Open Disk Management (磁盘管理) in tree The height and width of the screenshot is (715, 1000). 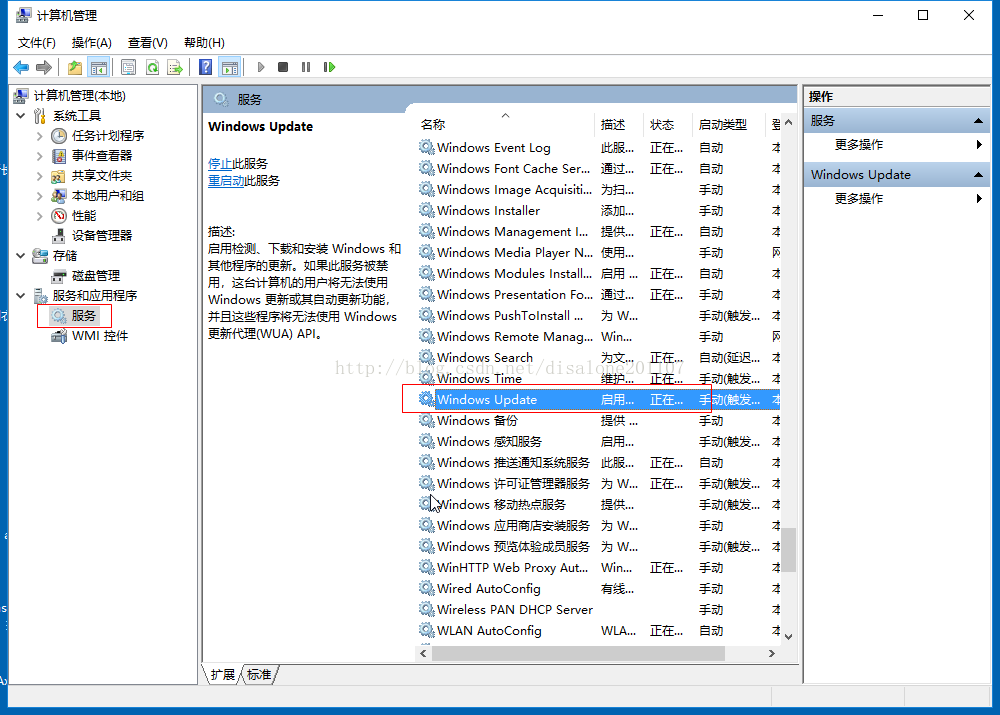(x=96, y=276)
